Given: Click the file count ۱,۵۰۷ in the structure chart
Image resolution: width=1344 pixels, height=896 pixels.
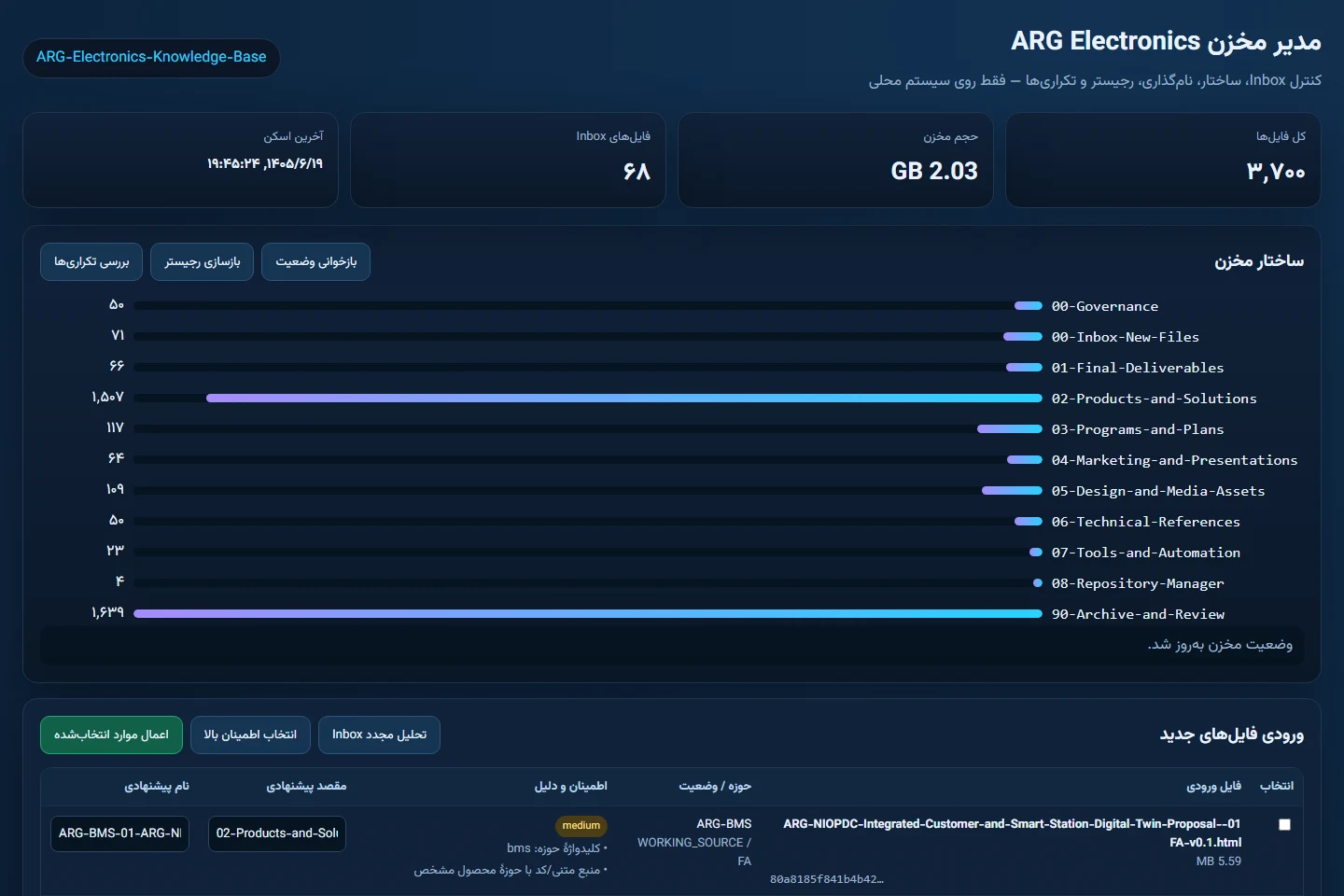Looking at the screenshot, I should click(x=107, y=398).
